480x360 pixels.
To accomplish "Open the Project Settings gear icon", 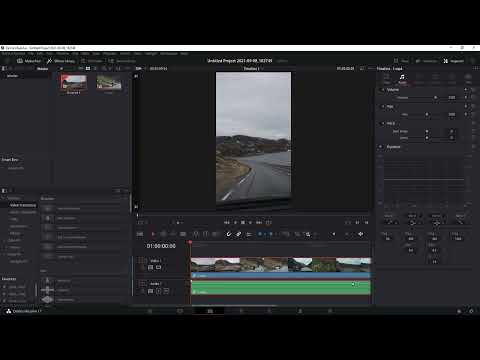I will (x=471, y=311).
